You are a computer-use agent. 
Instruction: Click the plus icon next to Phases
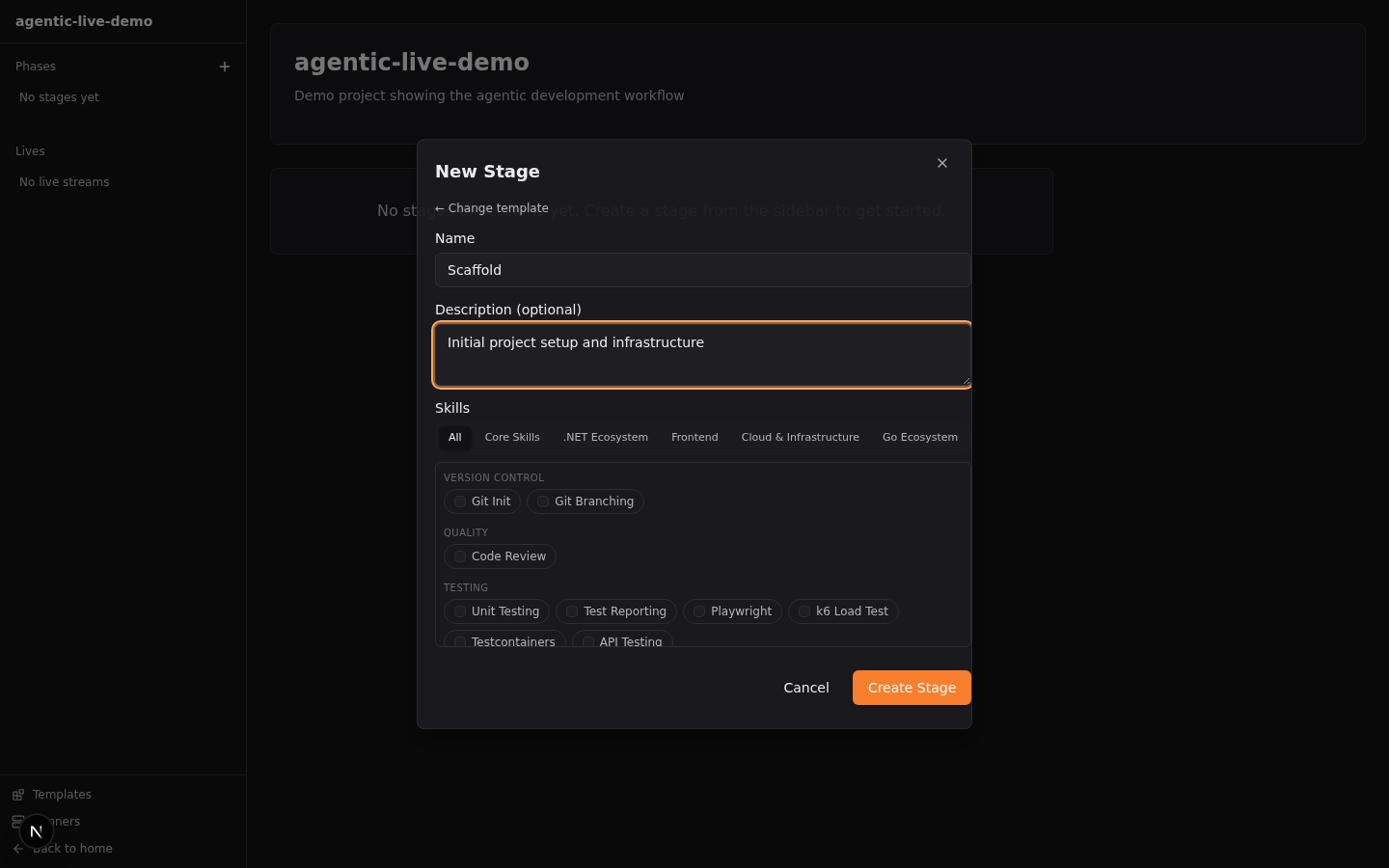point(225,67)
